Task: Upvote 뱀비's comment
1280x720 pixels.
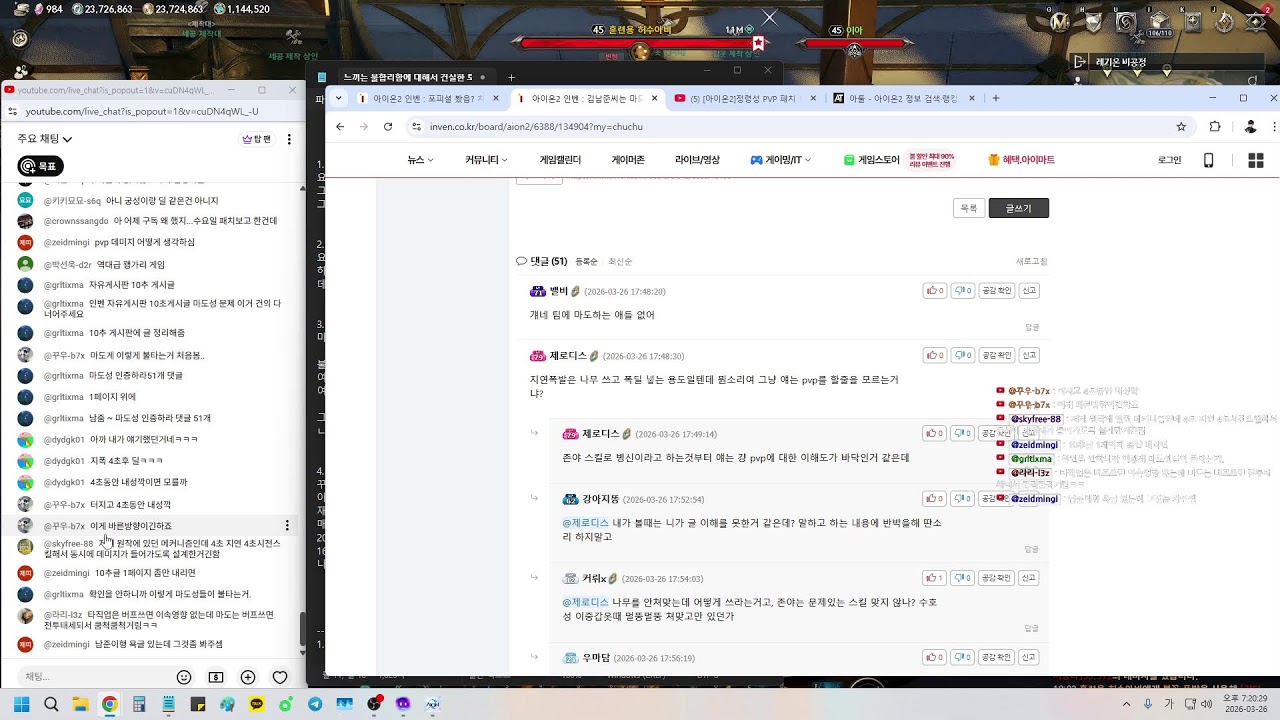Action: point(934,291)
